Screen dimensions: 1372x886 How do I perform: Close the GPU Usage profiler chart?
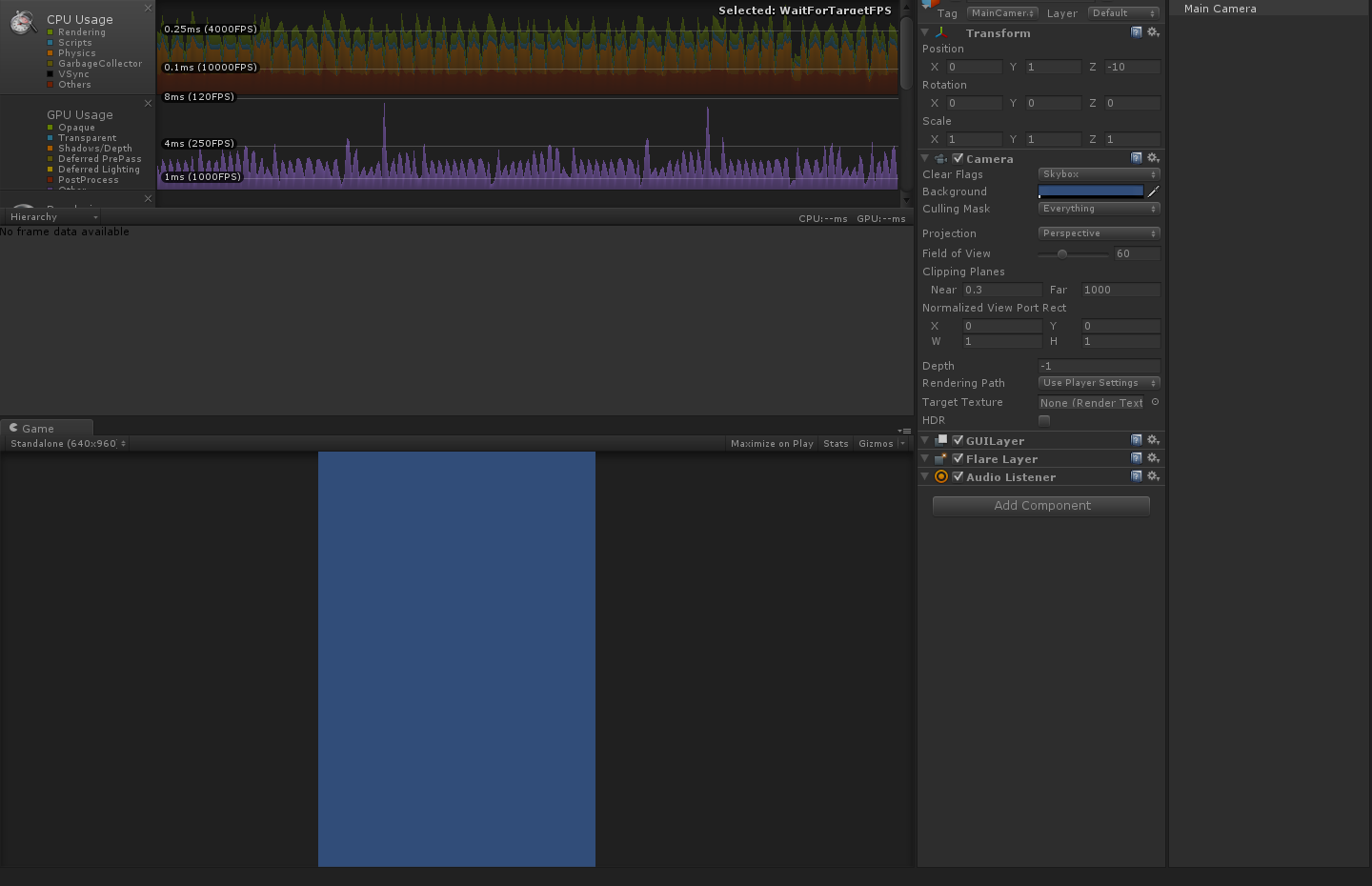pos(148,103)
